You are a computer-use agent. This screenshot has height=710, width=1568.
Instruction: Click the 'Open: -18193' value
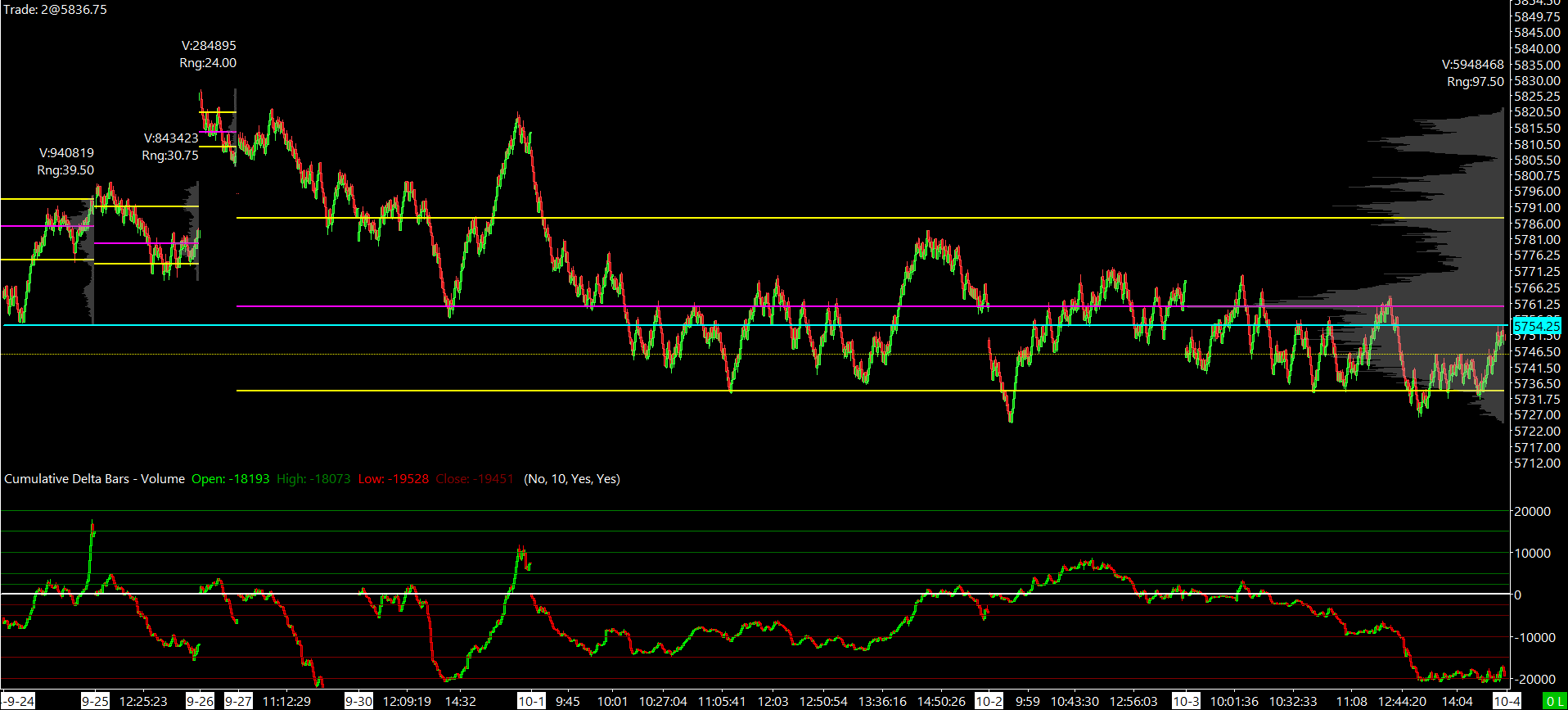tap(231, 479)
